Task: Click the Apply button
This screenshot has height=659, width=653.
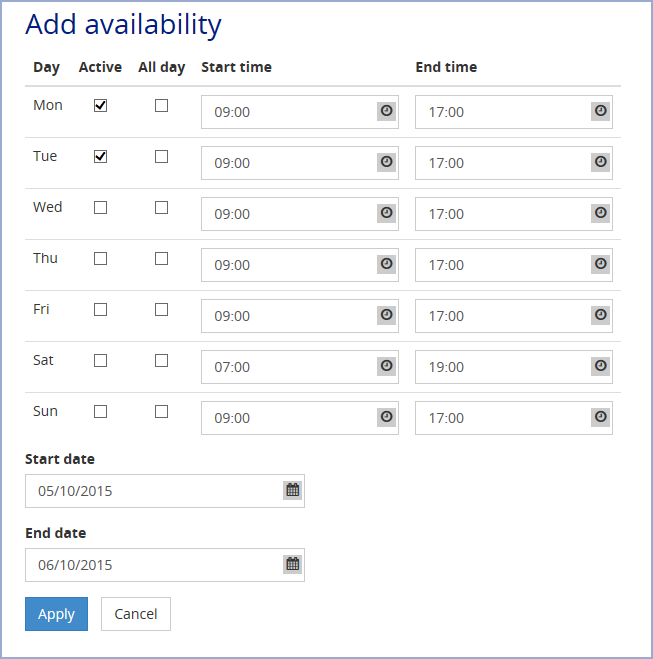Action: [56, 614]
